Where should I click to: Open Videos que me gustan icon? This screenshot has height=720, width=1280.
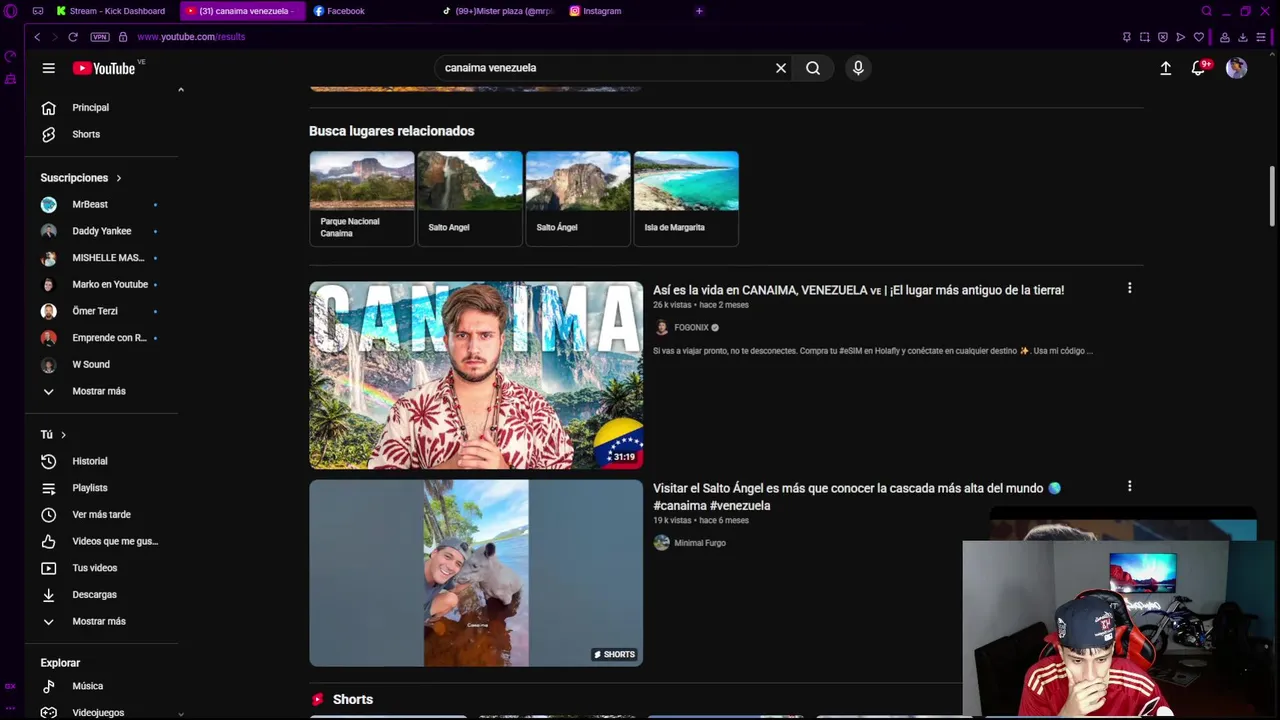point(48,541)
